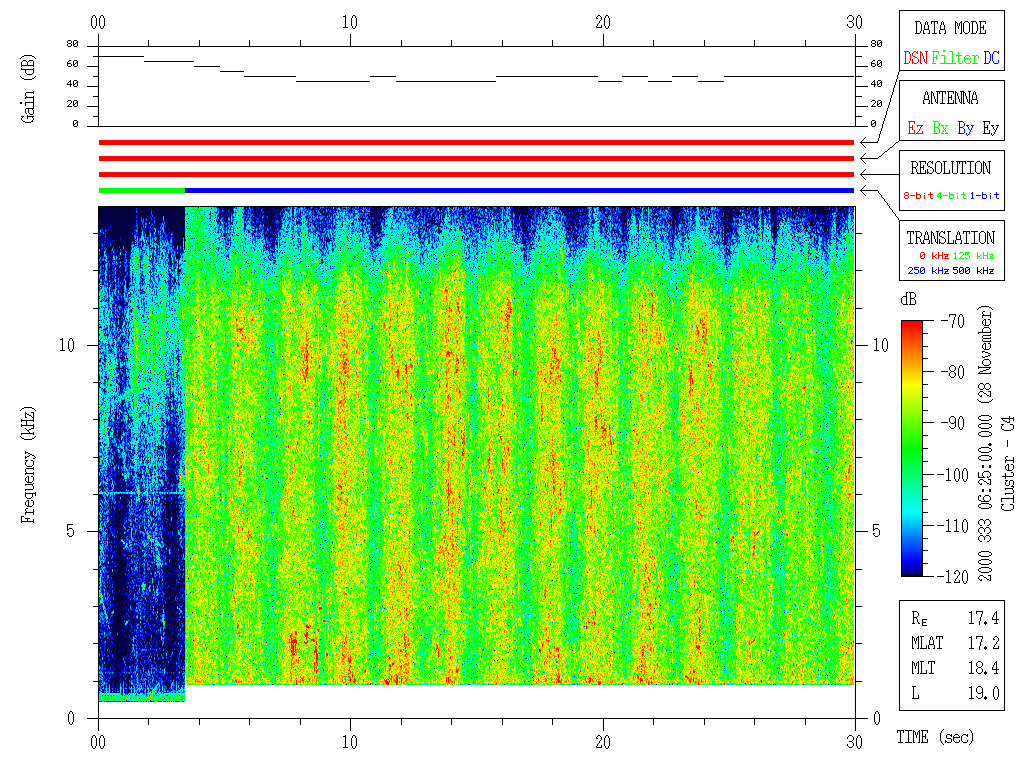Image resolution: width=1024 pixels, height=768 pixels.
Task: Select the green Bx antenna label
Action: (x=940, y=129)
